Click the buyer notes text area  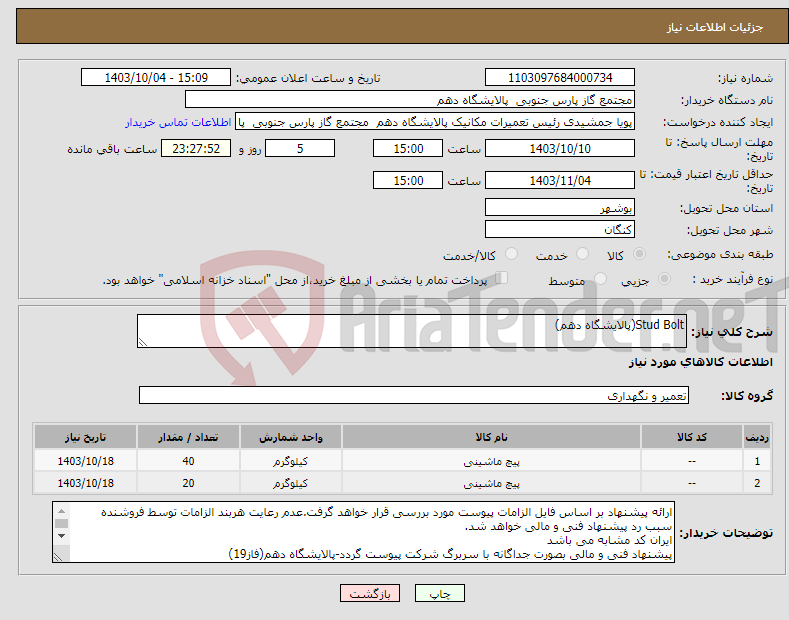click(363, 532)
